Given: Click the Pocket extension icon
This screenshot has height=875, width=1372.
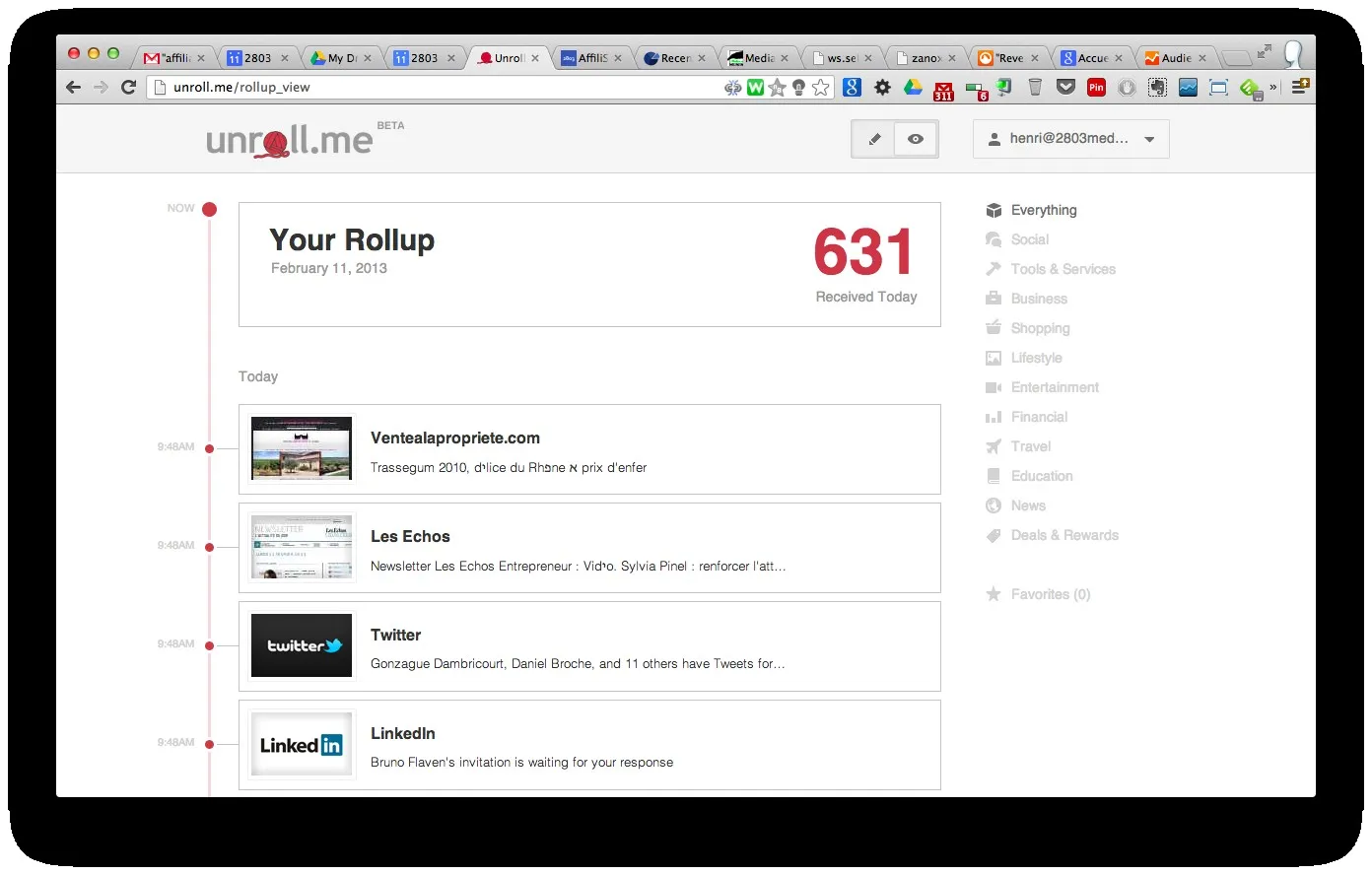Looking at the screenshot, I should (x=1065, y=88).
